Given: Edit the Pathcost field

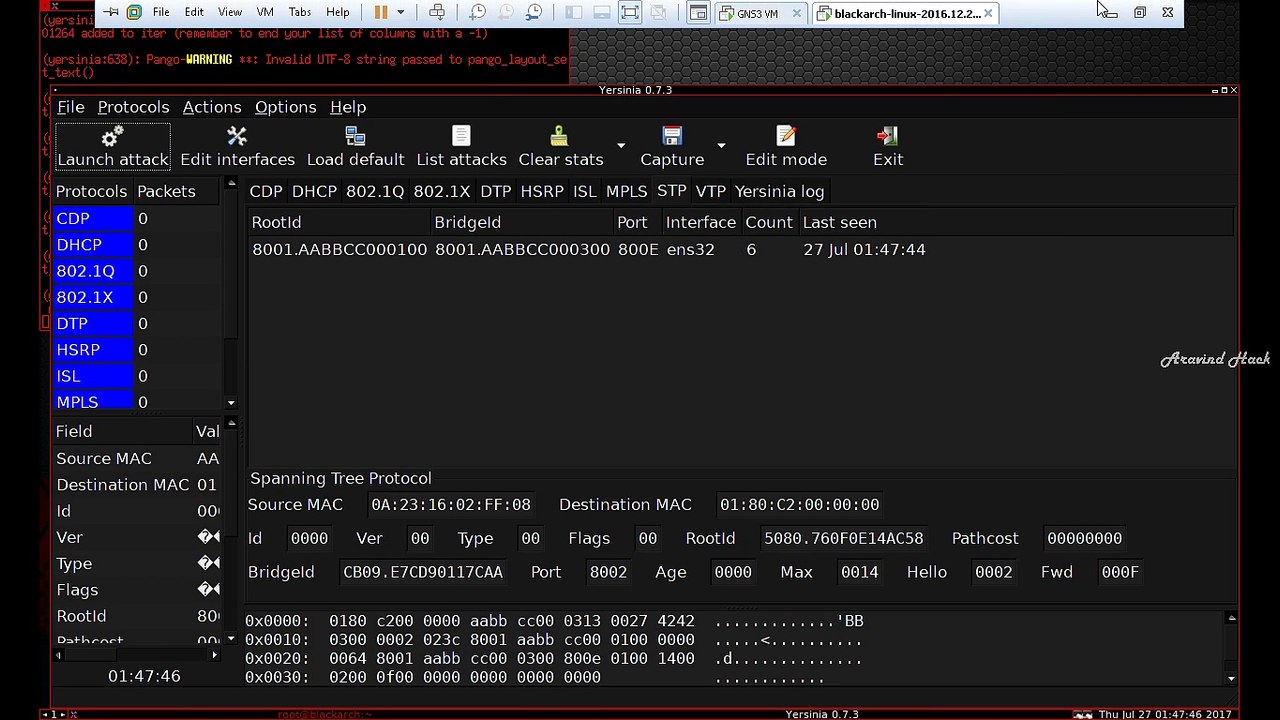Looking at the screenshot, I should click(x=1084, y=538).
